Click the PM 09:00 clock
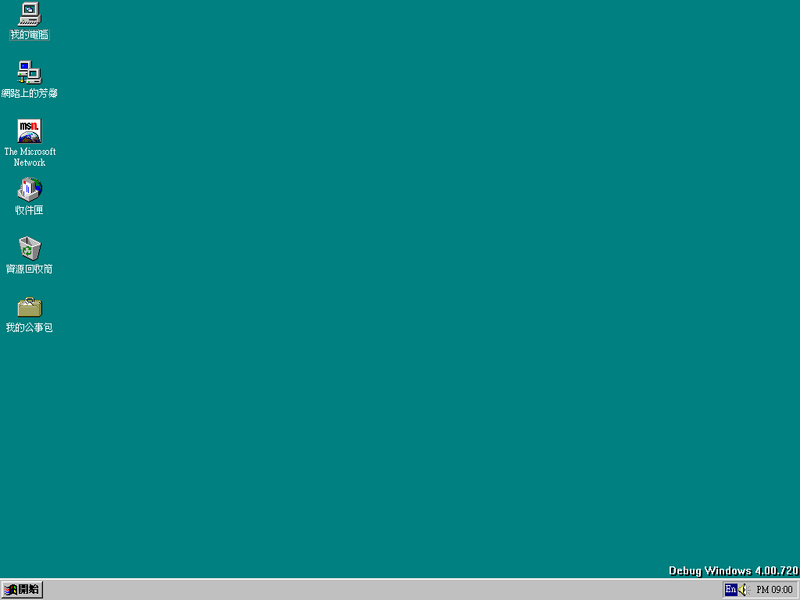Screen dimensions: 800x600 coord(774,590)
